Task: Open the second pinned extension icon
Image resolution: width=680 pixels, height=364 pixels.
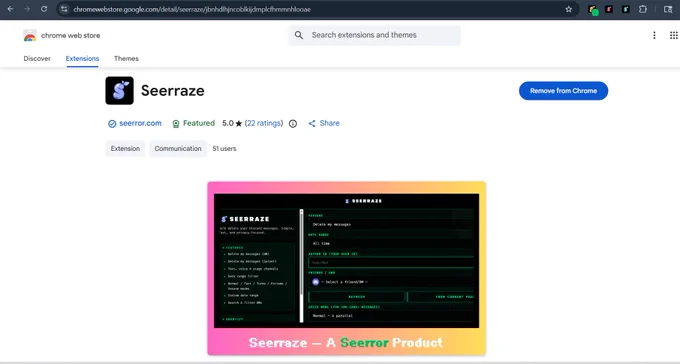Action: point(609,9)
